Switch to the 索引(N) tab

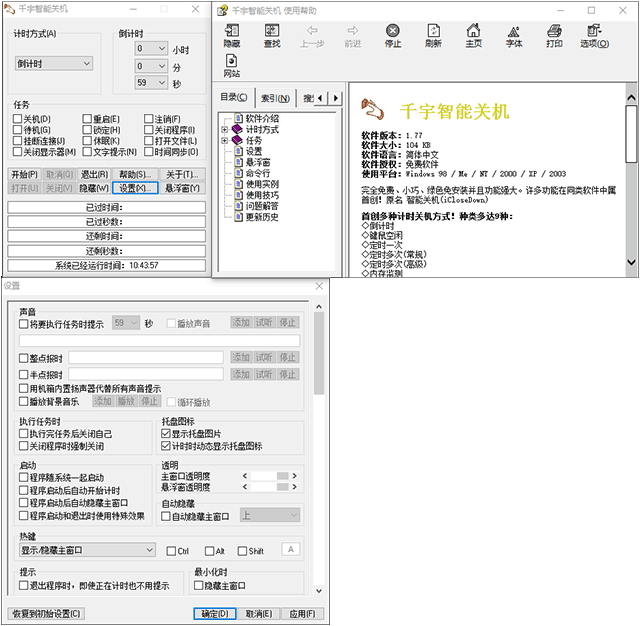point(275,98)
